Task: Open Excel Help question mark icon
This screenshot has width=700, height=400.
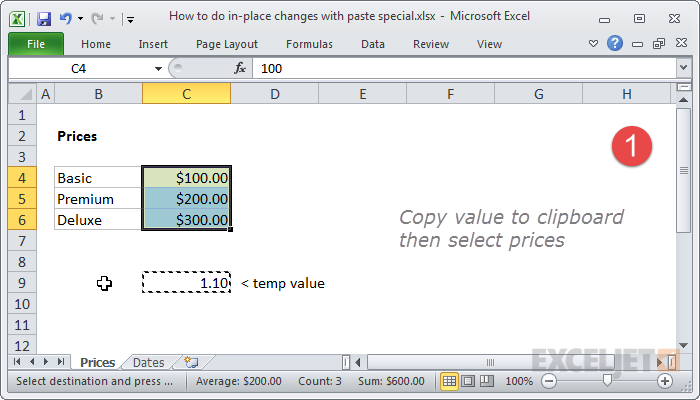Action: (615, 43)
